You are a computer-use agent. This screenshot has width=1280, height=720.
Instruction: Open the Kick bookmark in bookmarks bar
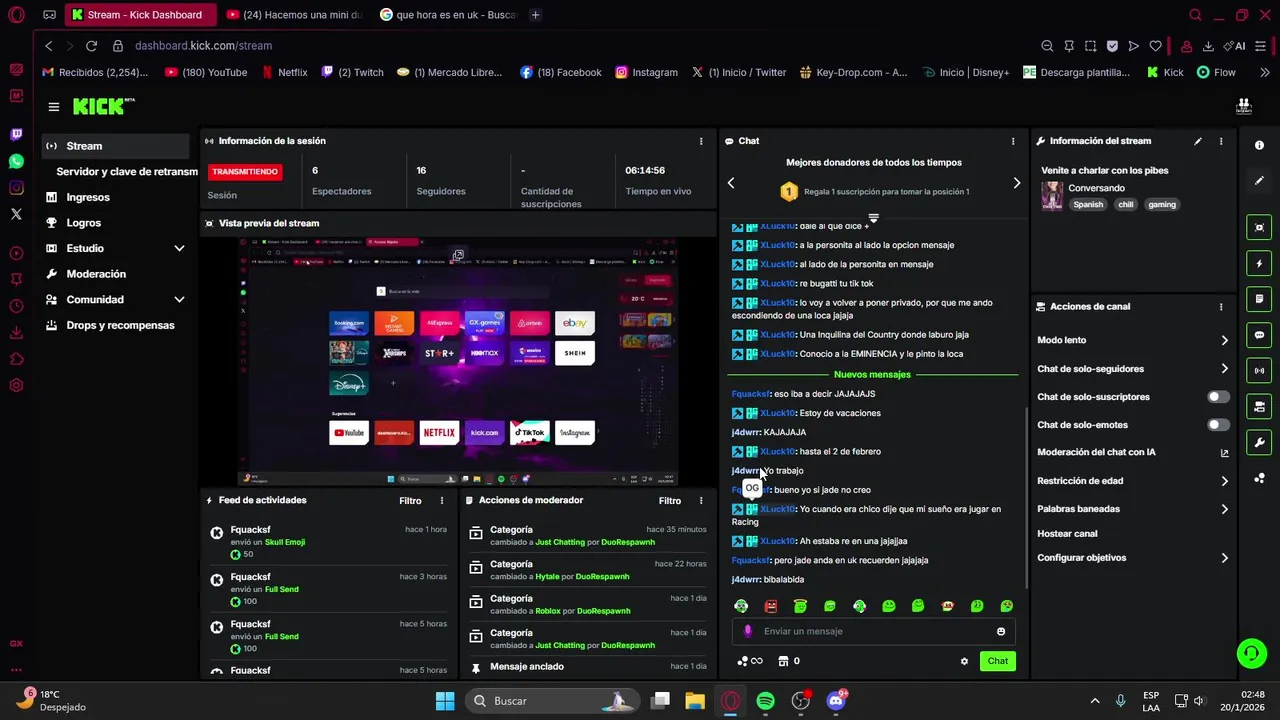[x=1165, y=72]
